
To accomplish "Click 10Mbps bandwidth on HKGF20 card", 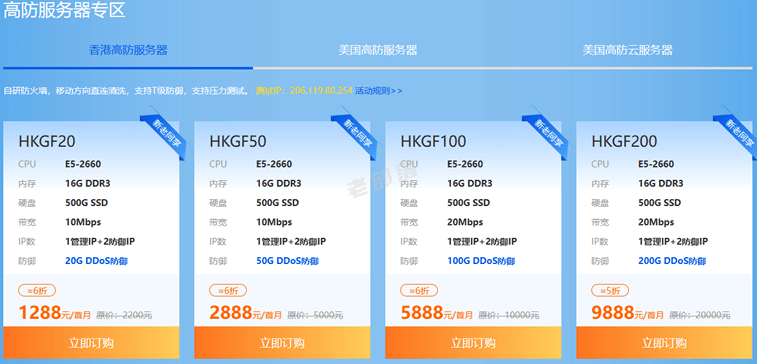I will [83, 222].
